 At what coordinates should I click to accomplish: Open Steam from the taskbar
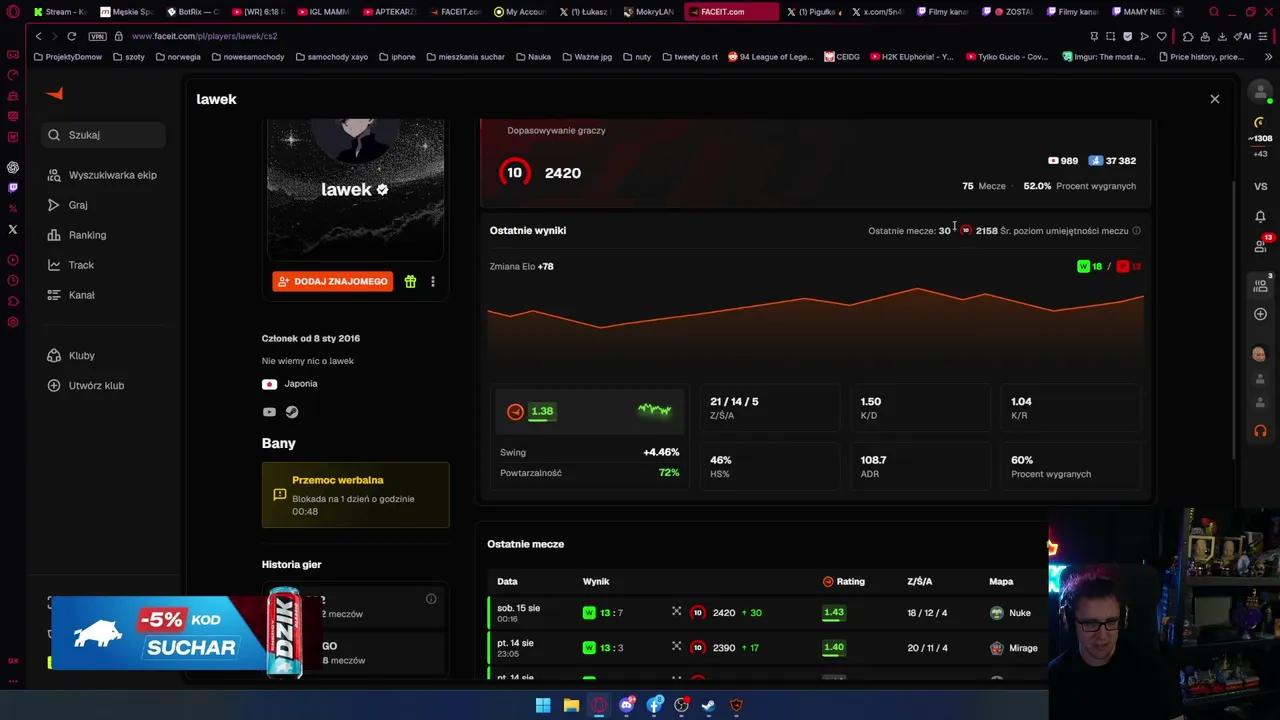[708, 705]
